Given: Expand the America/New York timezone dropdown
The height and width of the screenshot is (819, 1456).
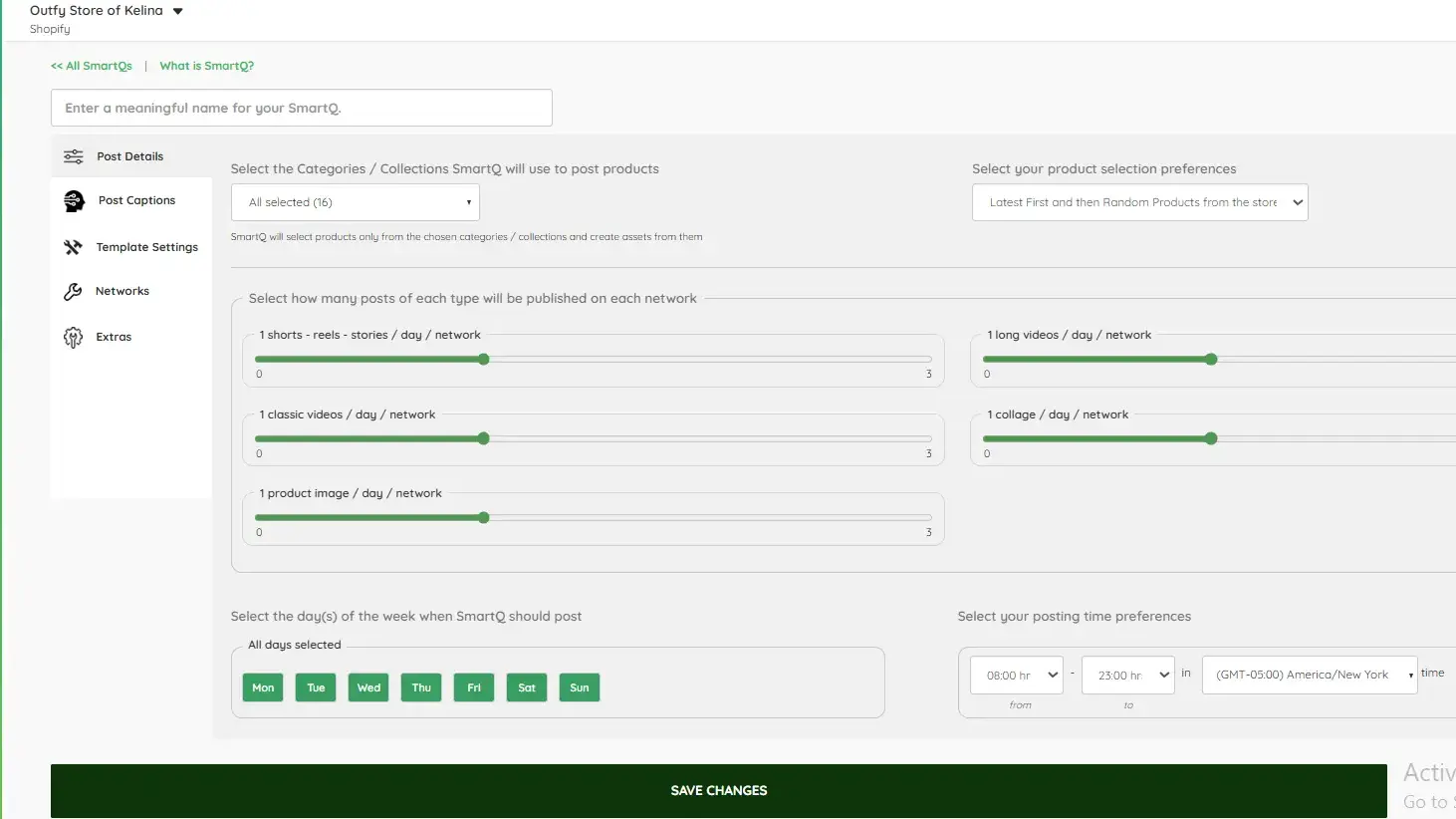Looking at the screenshot, I should coord(1310,675).
